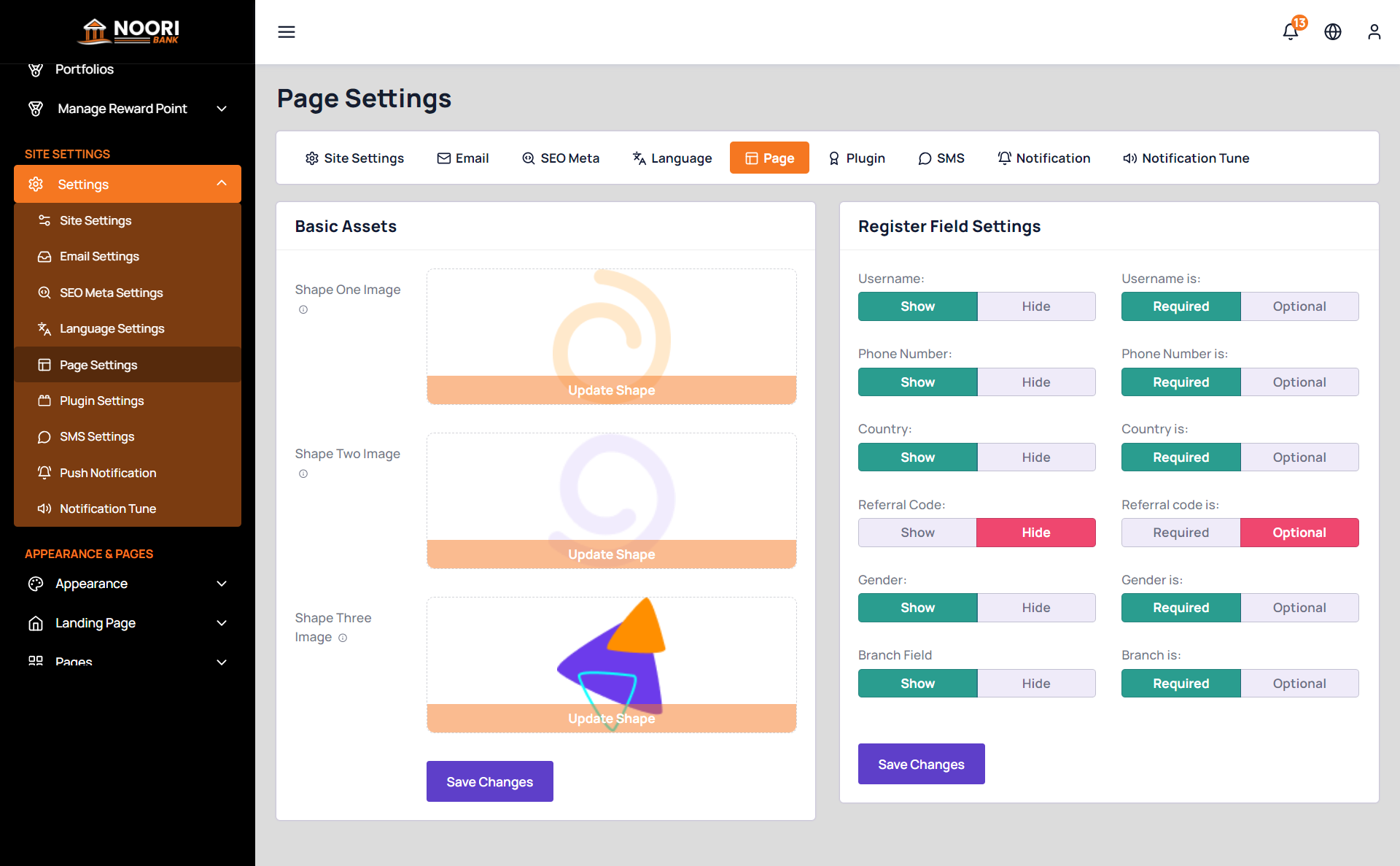
Task: Click the hamburger menu icon
Action: [286, 31]
